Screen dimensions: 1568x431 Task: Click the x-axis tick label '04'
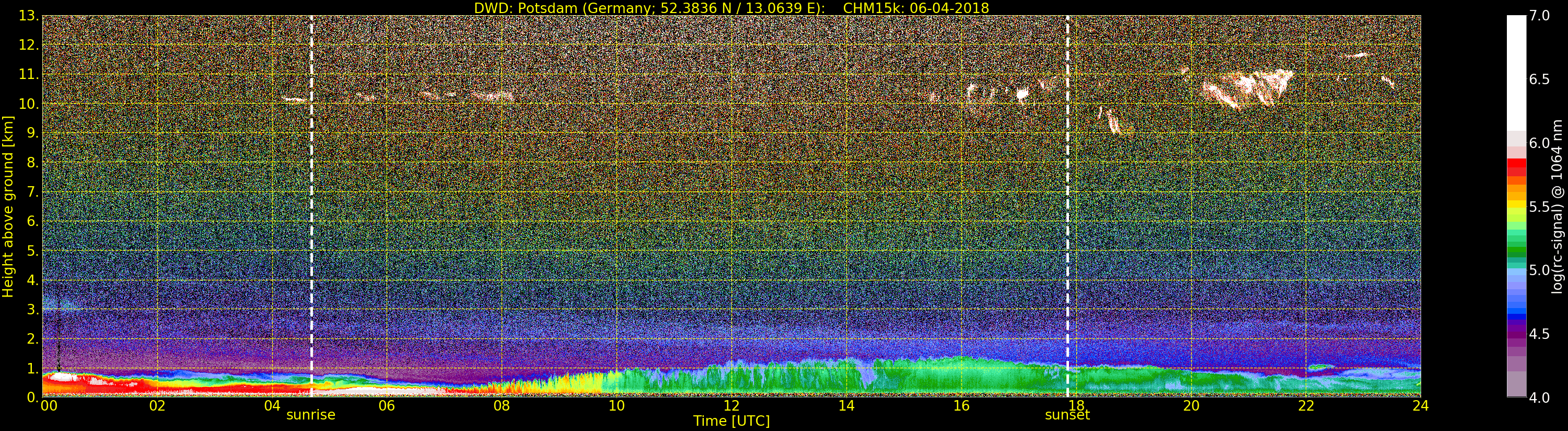[x=272, y=406]
